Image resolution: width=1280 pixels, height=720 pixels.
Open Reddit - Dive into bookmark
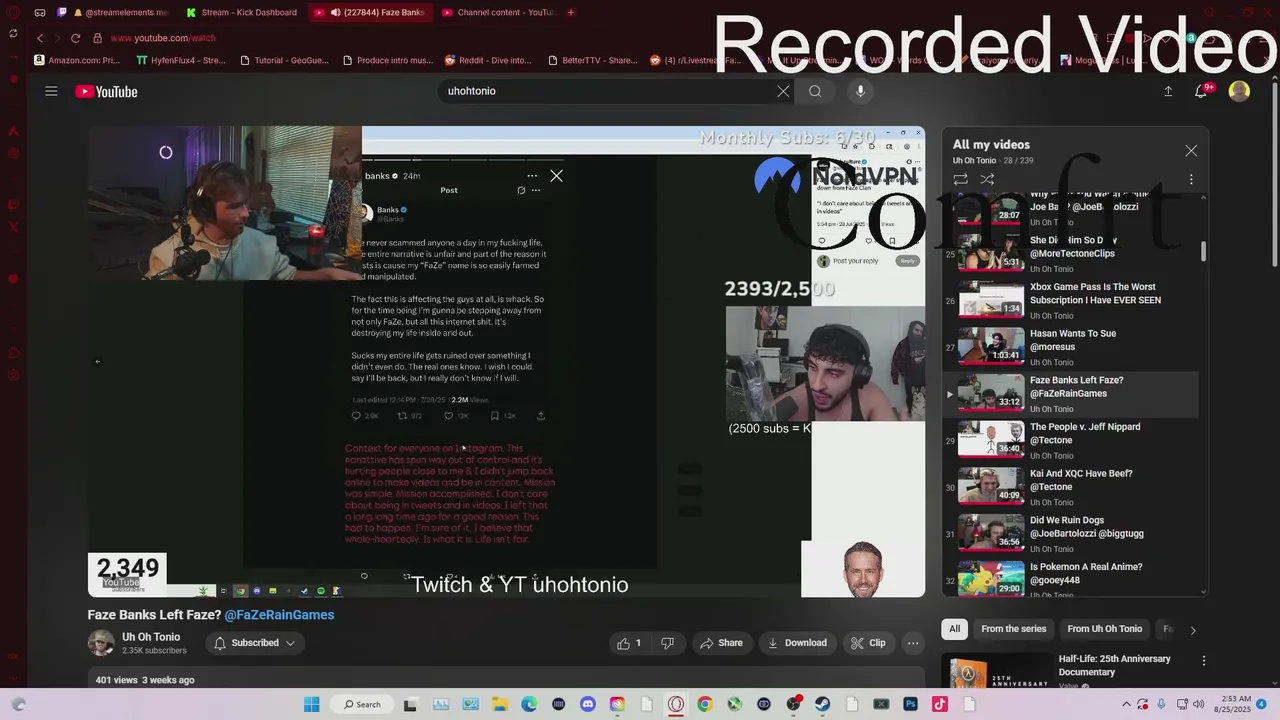pyautogui.click(x=488, y=60)
